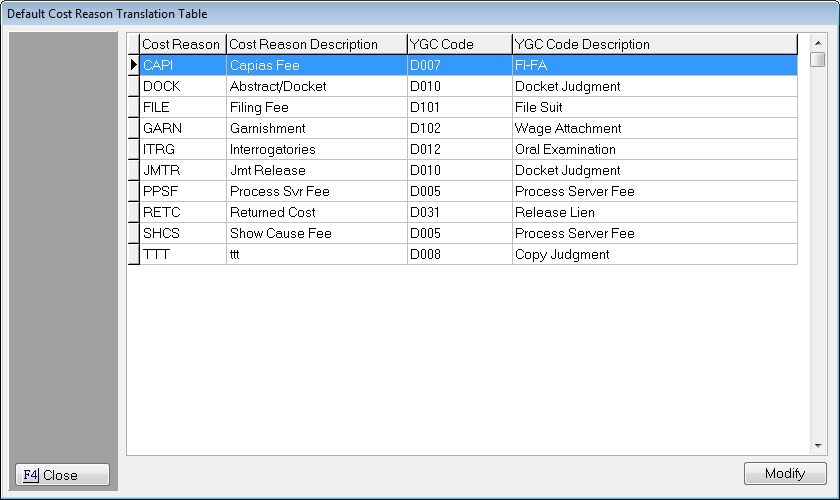
Task: Click the Modify button
Action: 785,474
